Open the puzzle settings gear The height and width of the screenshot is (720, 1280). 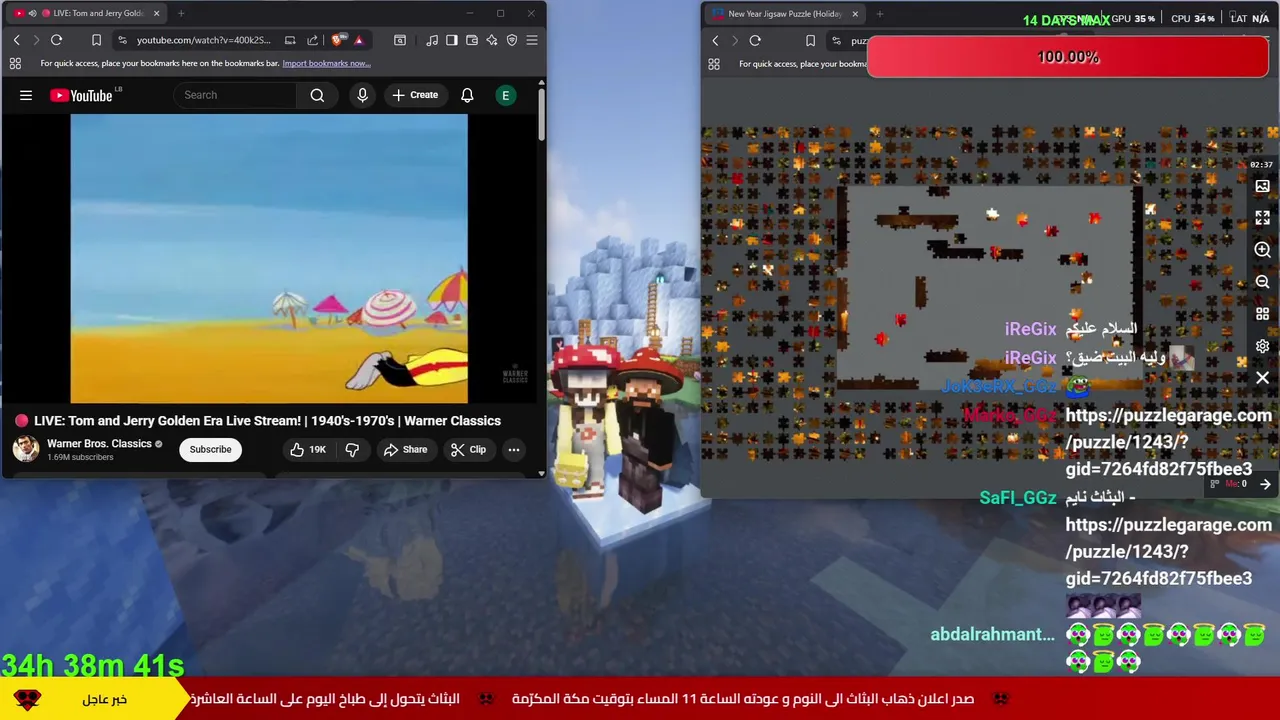pyautogui.click(x=1262, y=346)
